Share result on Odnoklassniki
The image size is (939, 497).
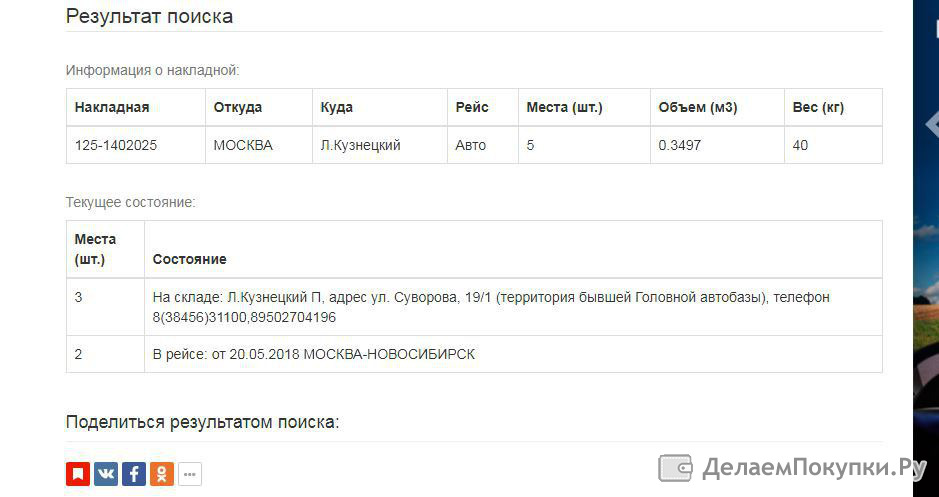point(162,474)
